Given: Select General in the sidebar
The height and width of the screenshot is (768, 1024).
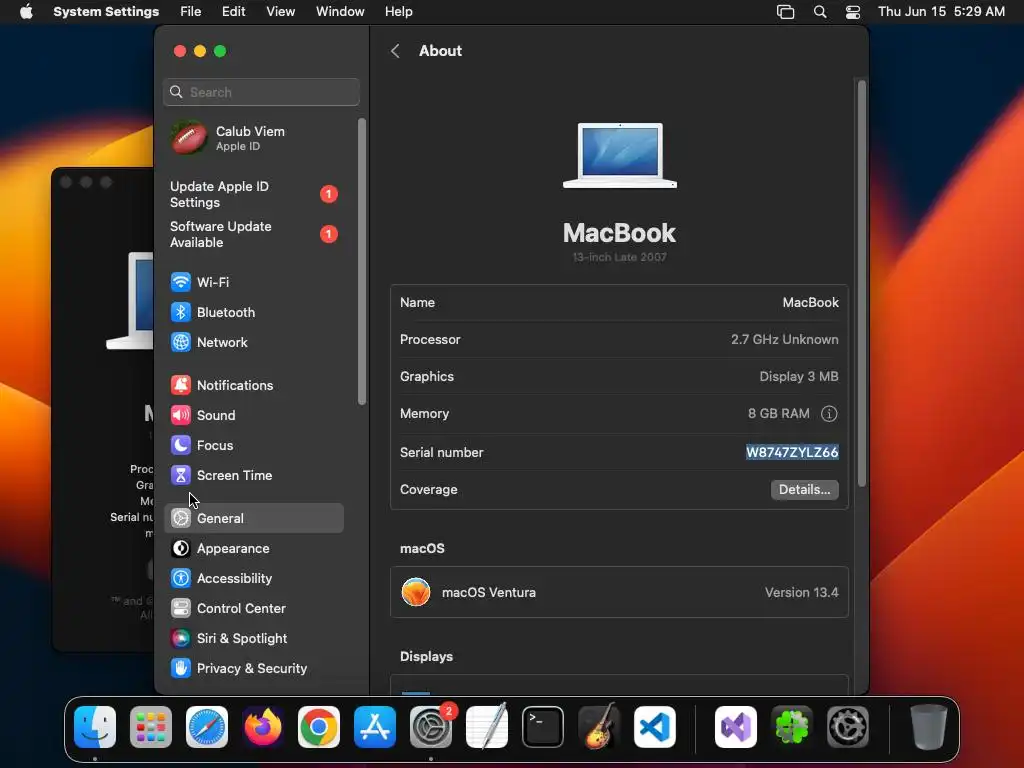Looking at the screenshot, I should pos(253,519).
